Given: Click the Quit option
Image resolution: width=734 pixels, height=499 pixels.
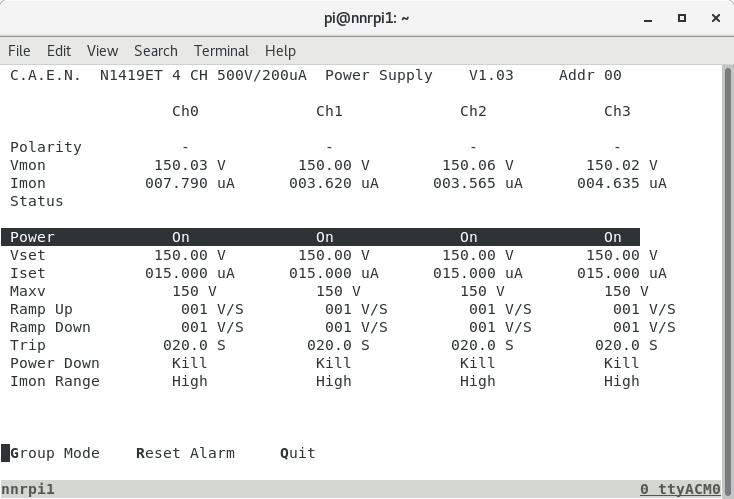Looking at the screenshot, I should (298, 453).
